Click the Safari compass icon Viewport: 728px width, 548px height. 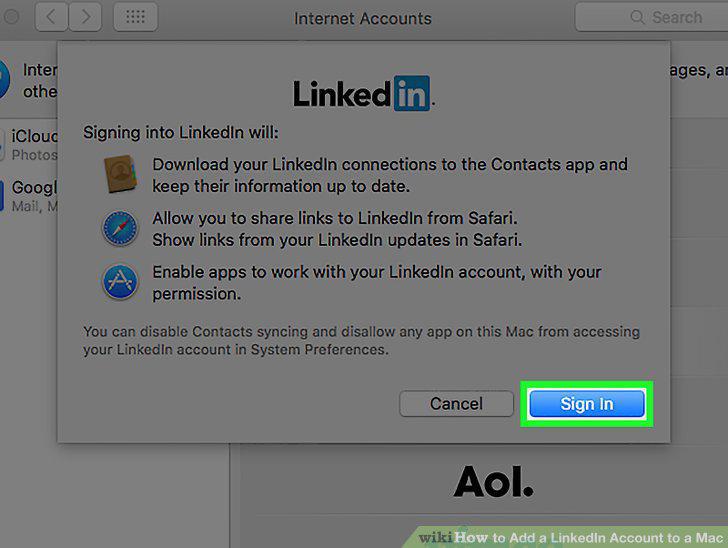[120, 228]
